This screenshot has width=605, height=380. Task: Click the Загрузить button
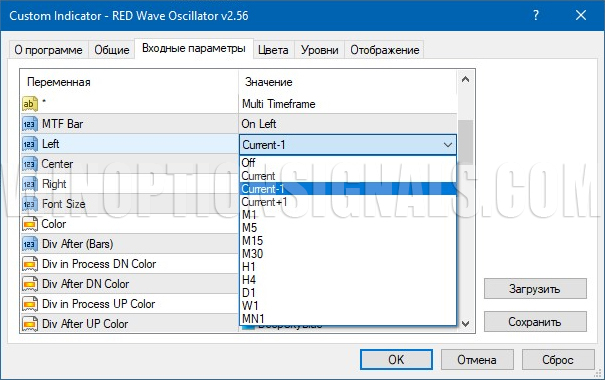click(535, 289)
